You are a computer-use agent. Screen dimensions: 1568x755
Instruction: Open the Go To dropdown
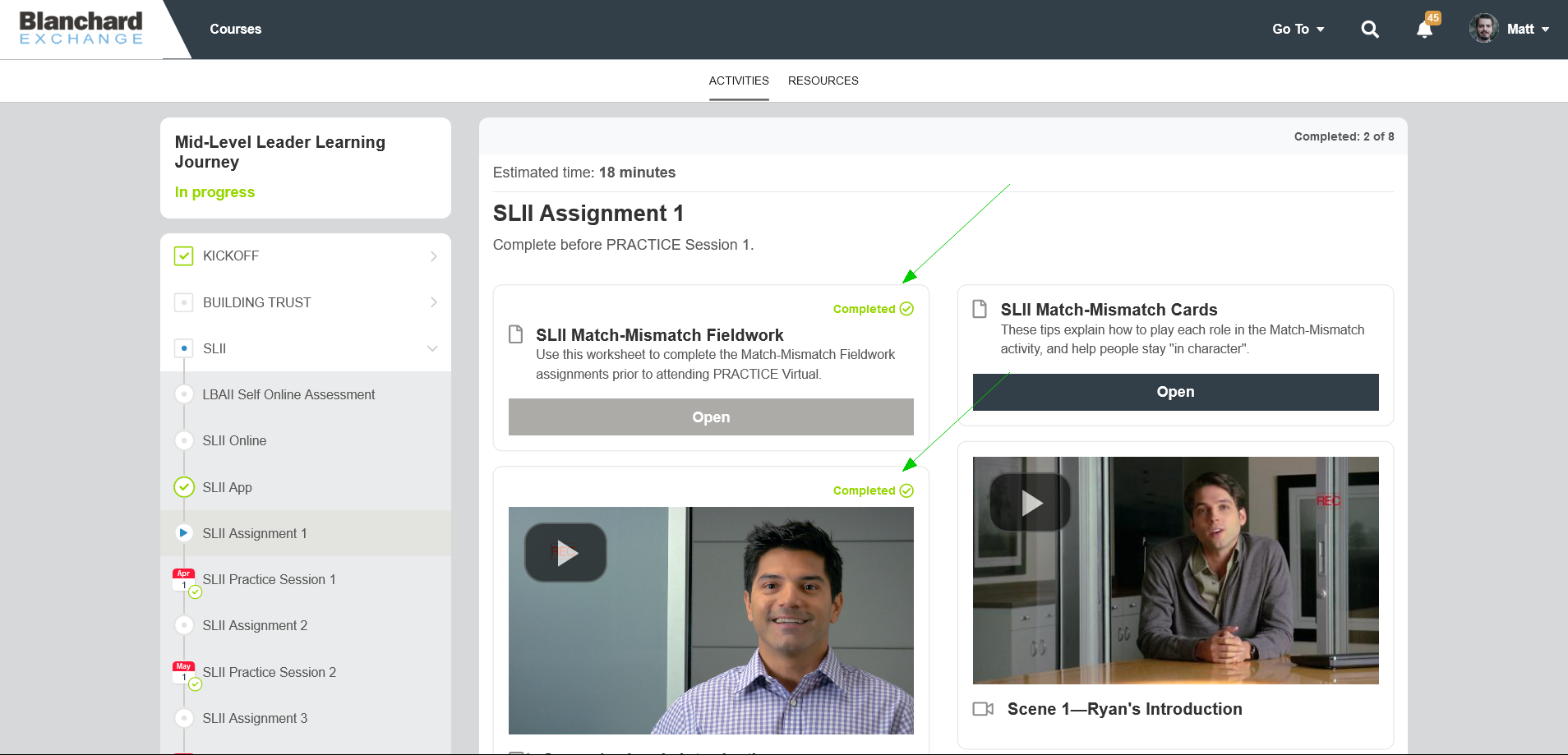point(1298,29)
